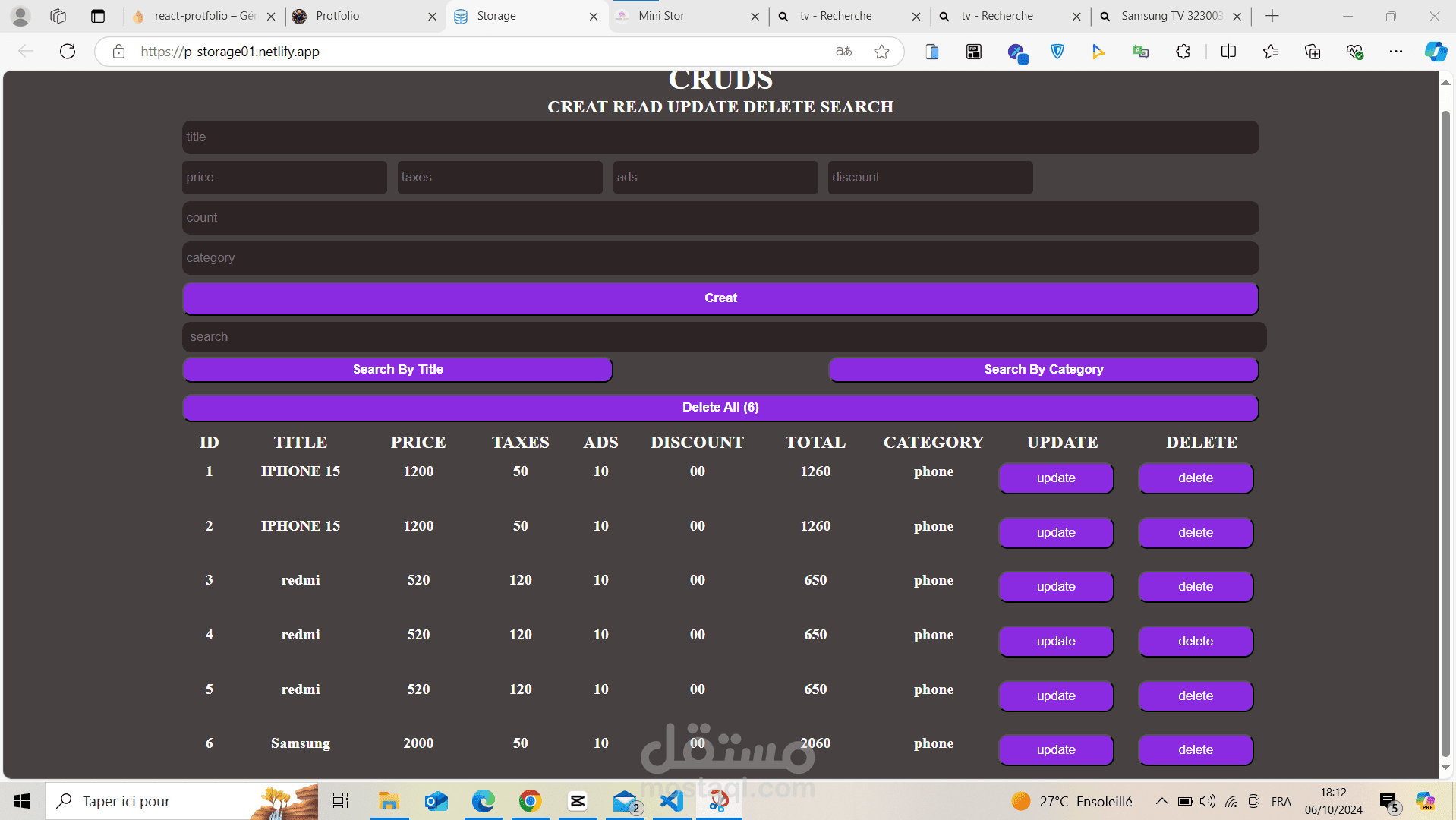Focus the count input field
The image size is (1456, 820).
tap(720, 218)
